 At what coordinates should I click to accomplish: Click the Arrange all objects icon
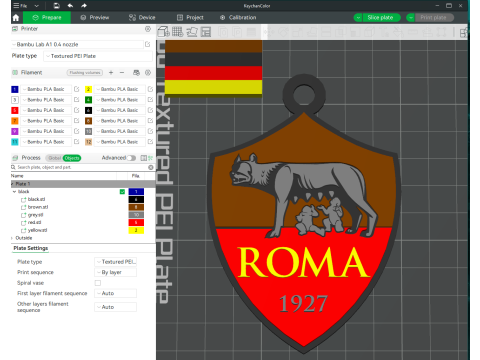(206, 32)
